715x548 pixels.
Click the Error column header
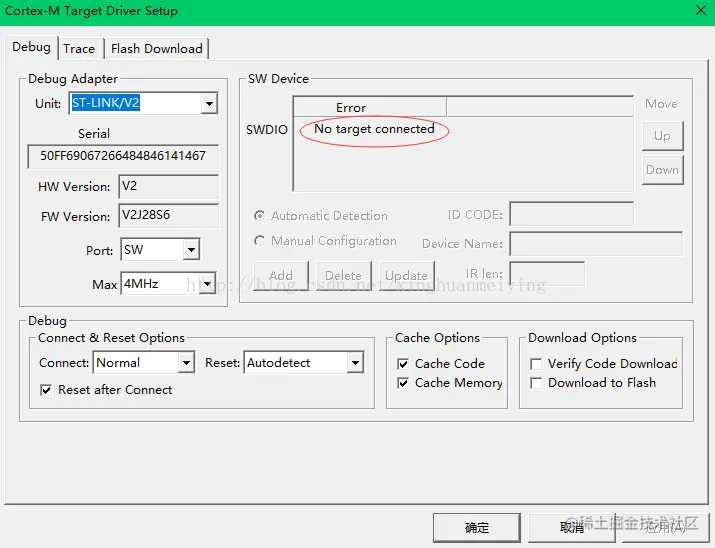pos(370,108)
